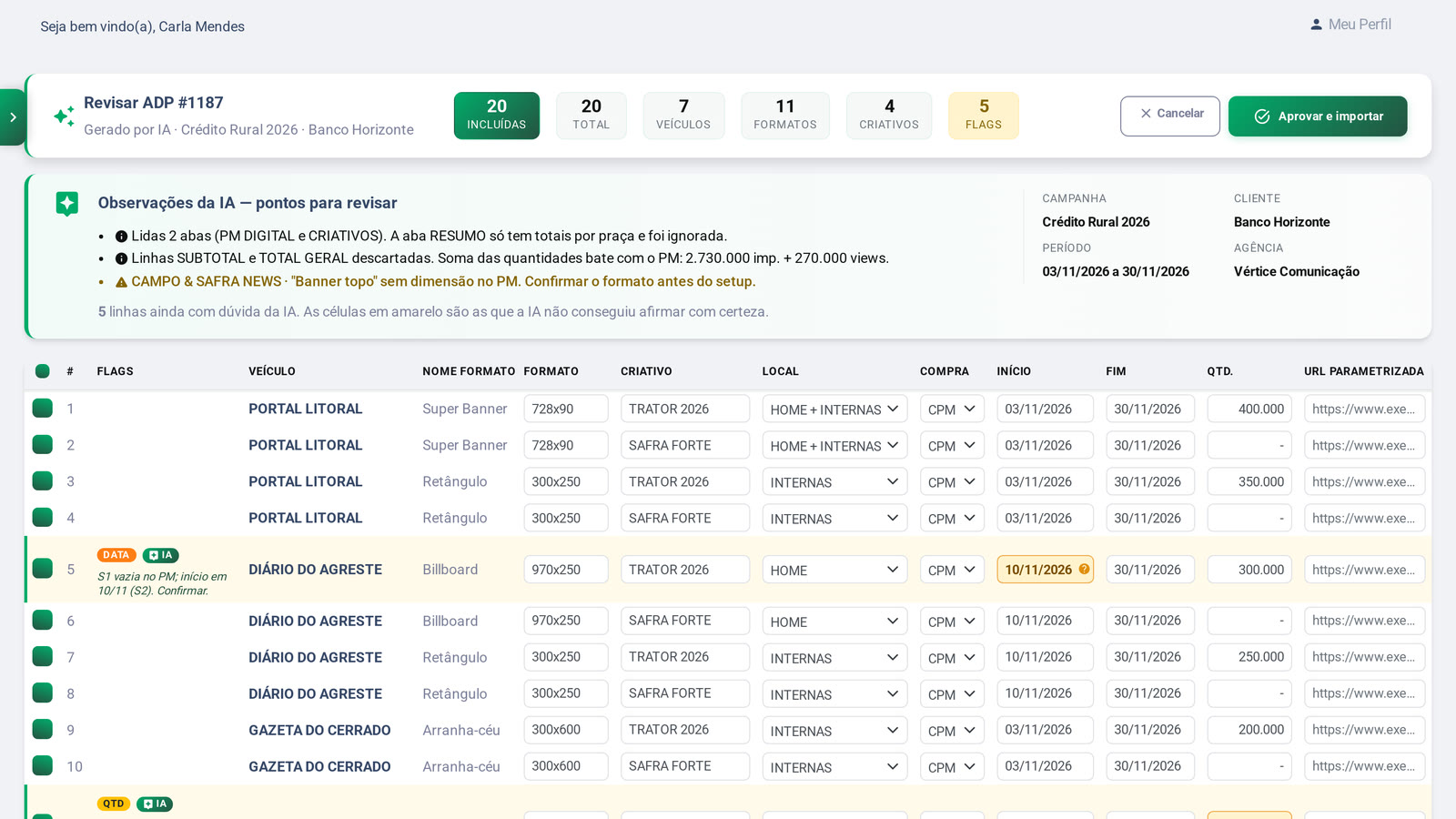Expand the INTERNAS local dropdown in row 10

pos(834,766)
